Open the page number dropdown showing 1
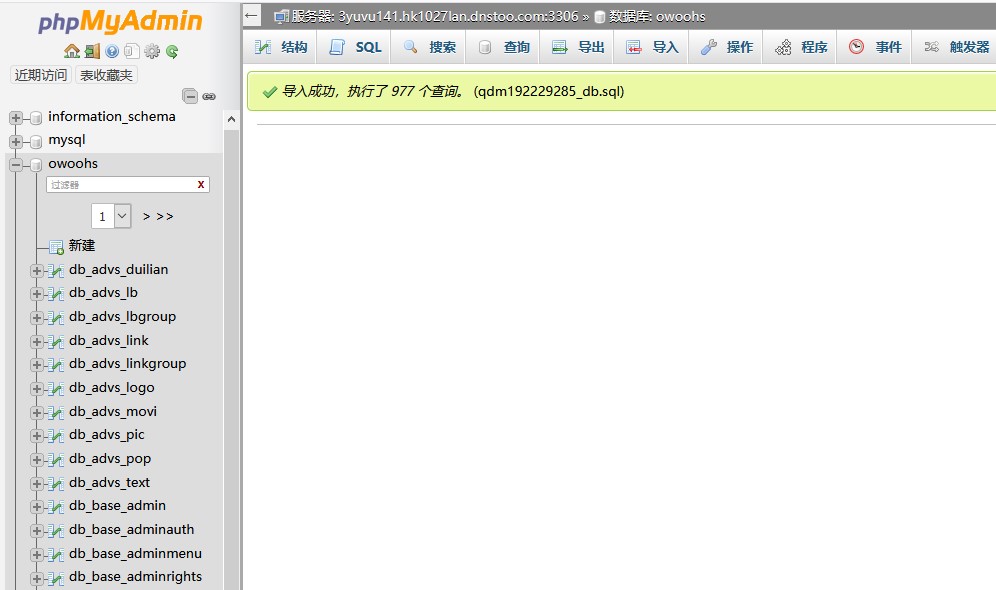Image resolution: width=996 pixels, height=590 pixels. (111, 216)
